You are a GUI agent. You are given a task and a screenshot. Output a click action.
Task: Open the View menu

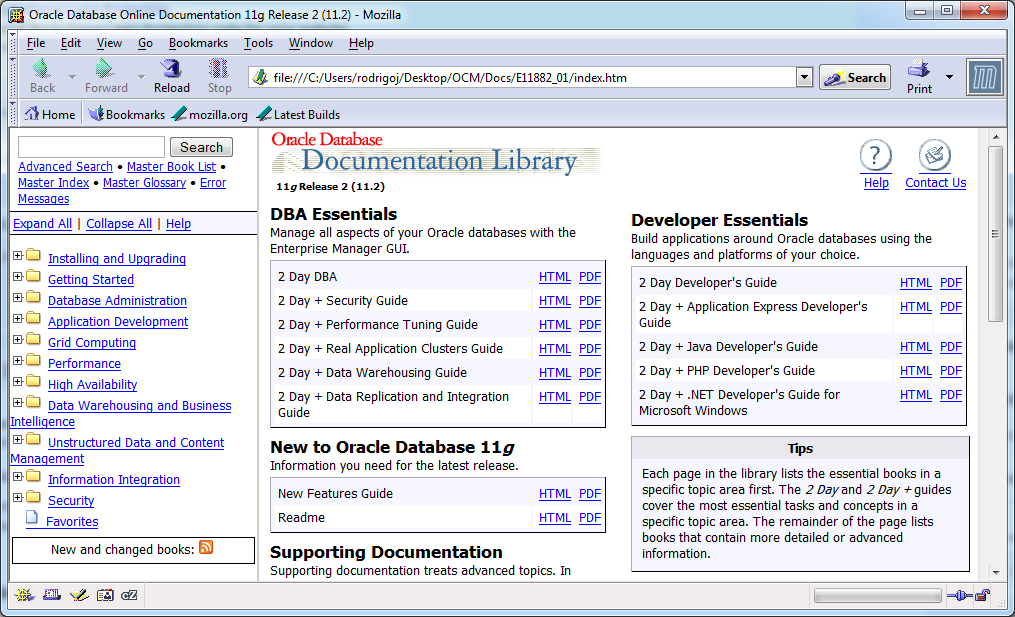(109, 43)
